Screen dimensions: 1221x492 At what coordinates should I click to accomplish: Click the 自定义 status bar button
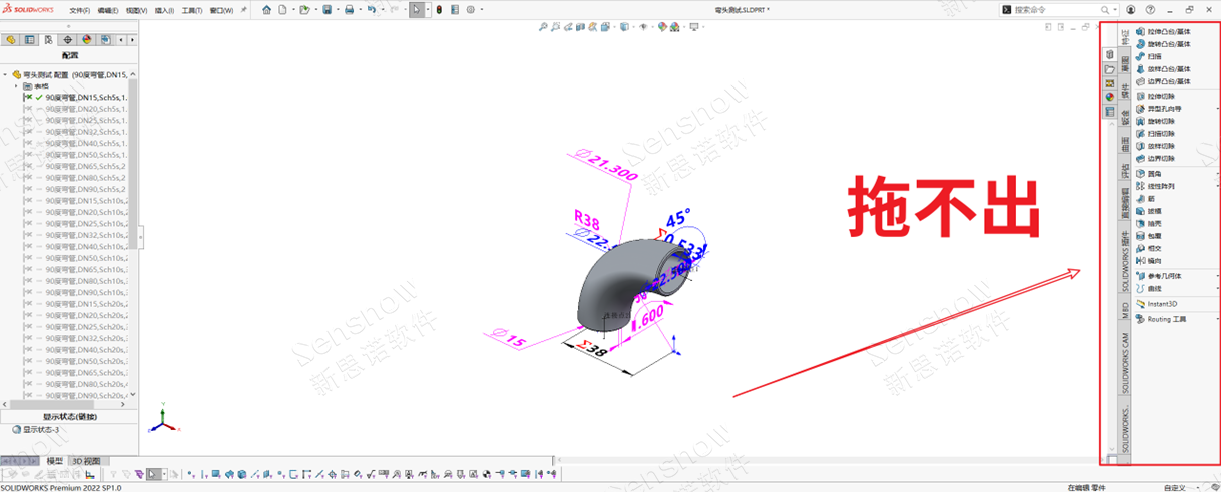point(1174,487)
